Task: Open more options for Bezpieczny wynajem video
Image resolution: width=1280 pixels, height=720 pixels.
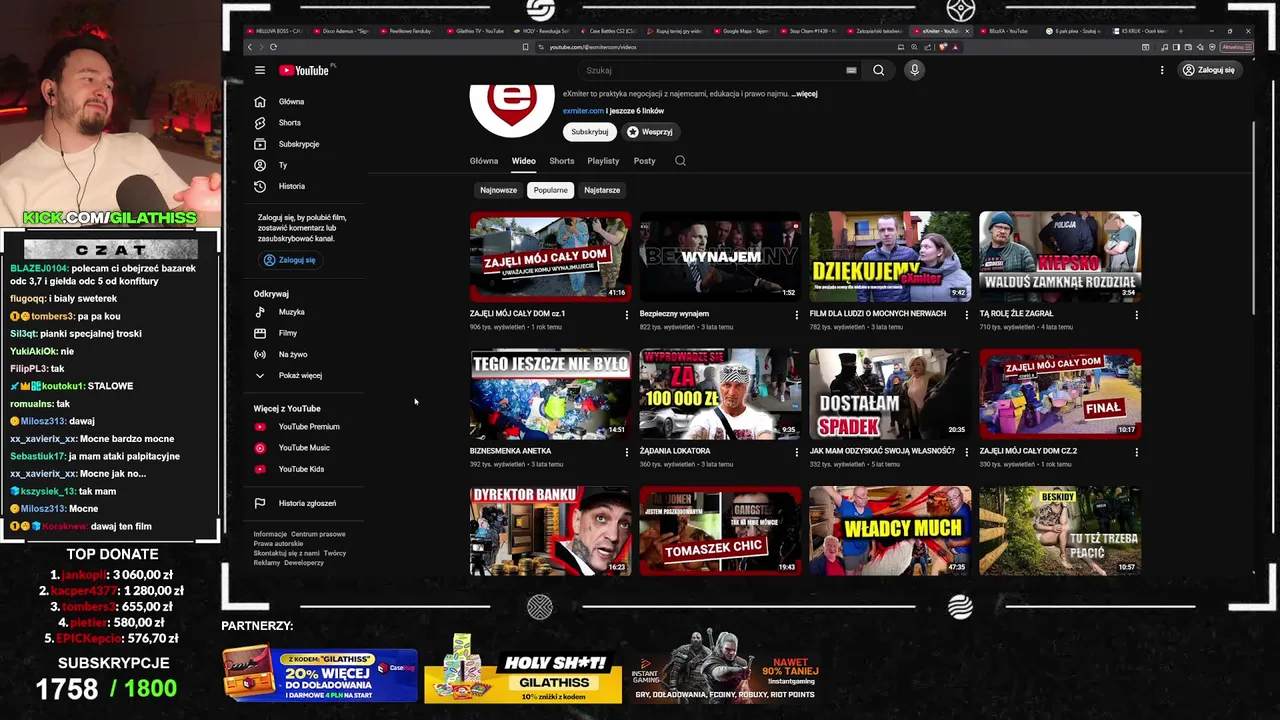Action: [x=797, y=315]
